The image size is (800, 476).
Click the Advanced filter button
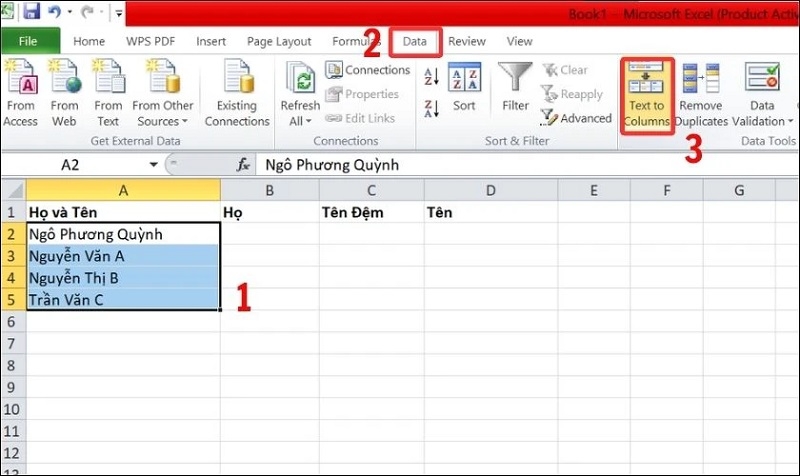576,118
